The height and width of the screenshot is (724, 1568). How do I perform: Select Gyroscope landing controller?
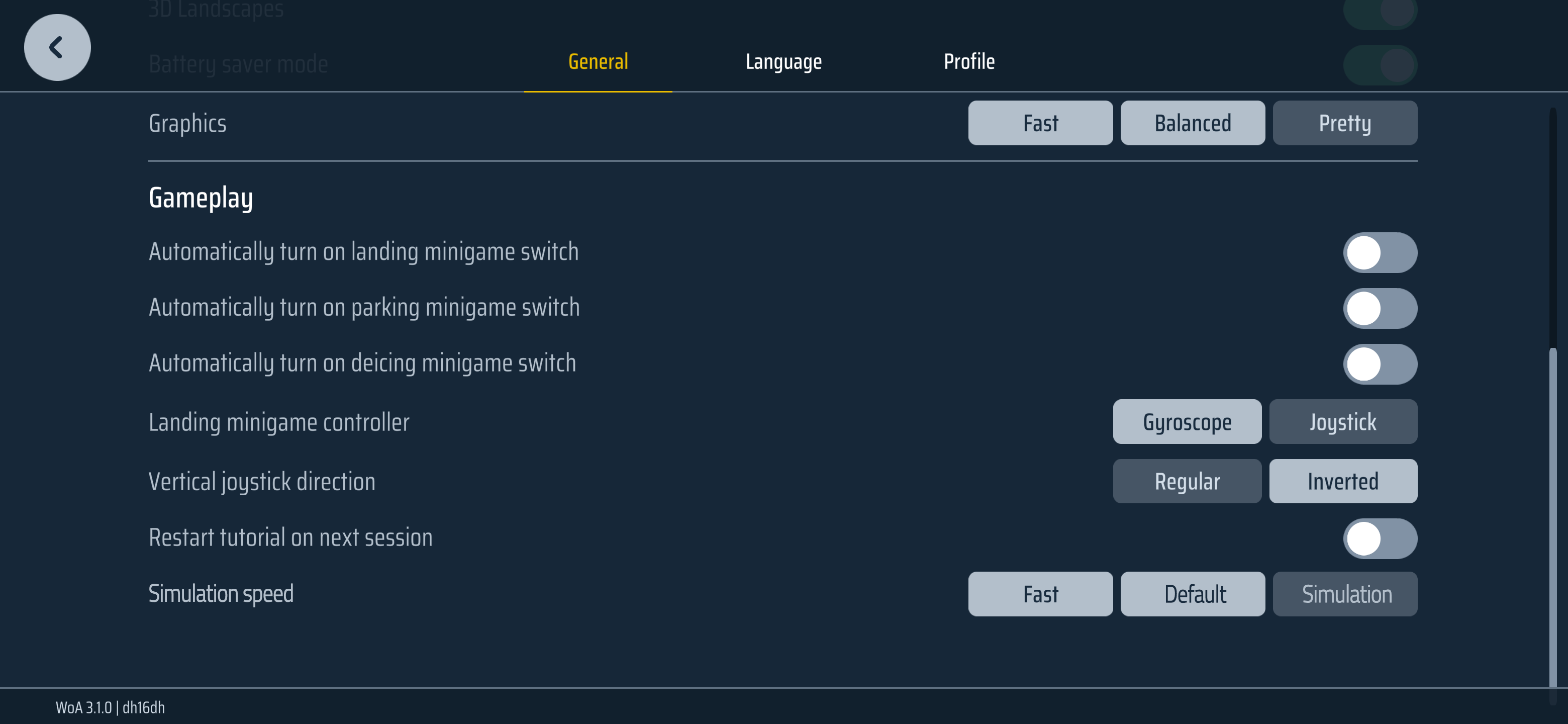pyautogui.click(x=1187, y=421)
